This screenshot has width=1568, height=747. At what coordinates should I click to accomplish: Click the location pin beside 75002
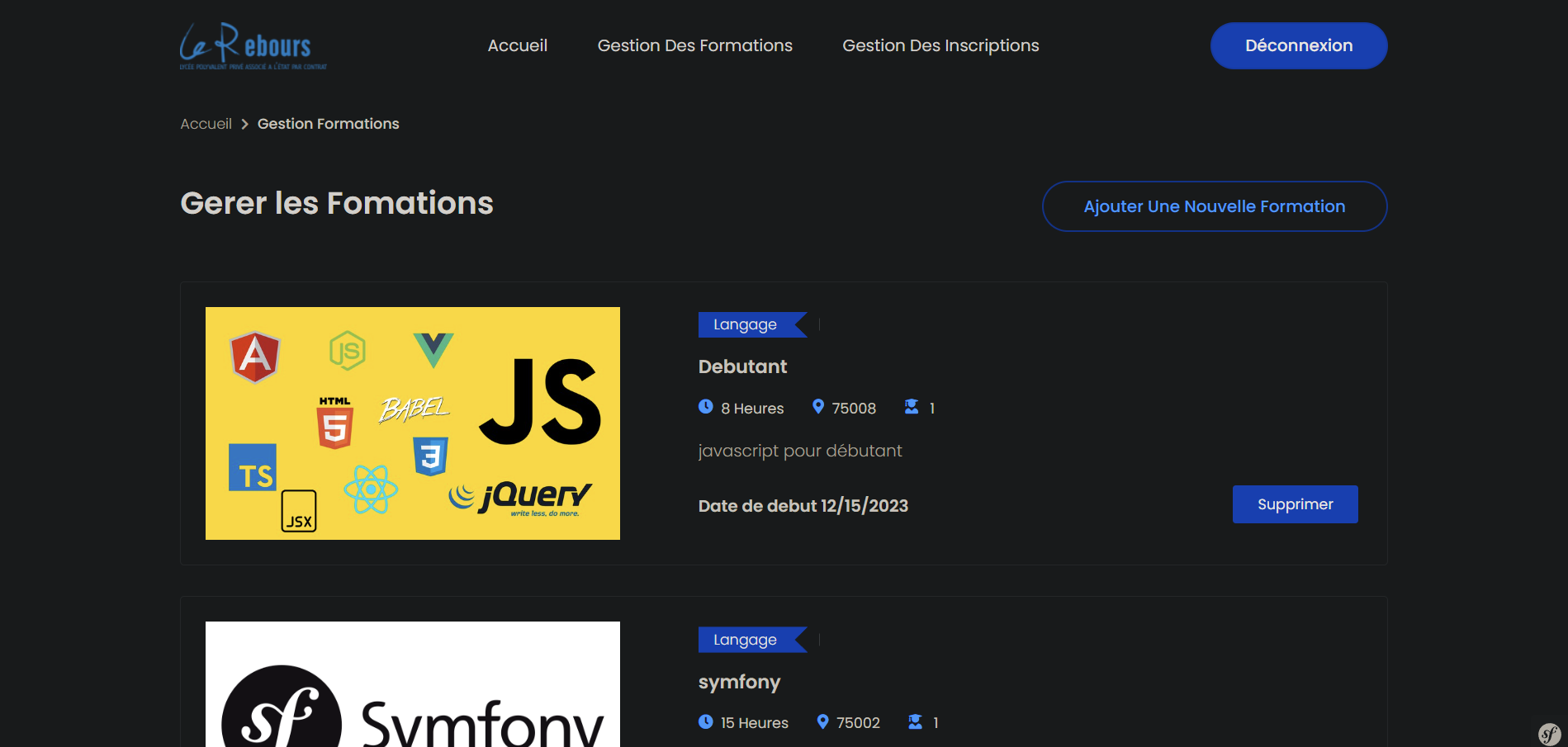pyautogui.click(x=823, y=721)
